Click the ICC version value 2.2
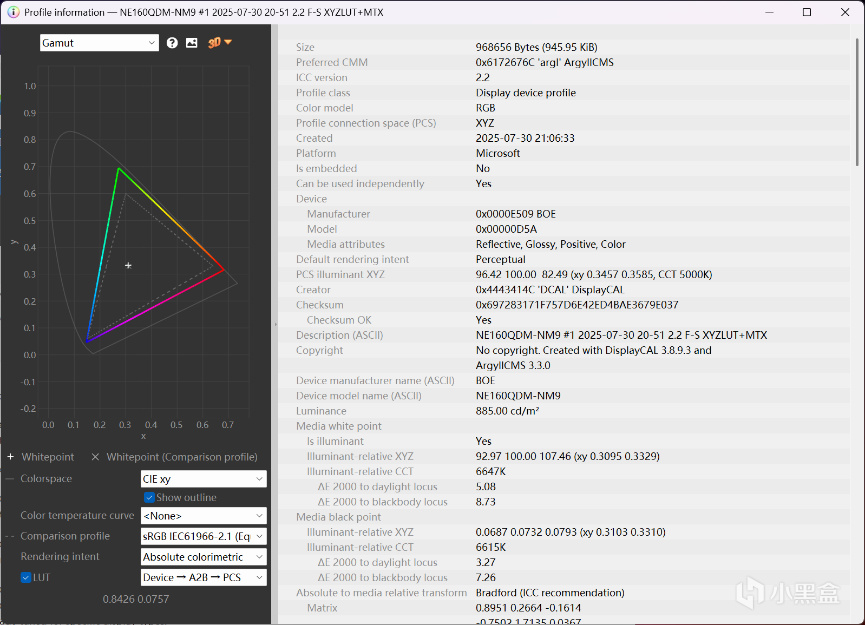This screenshot has width=865, height=625. 483,78
